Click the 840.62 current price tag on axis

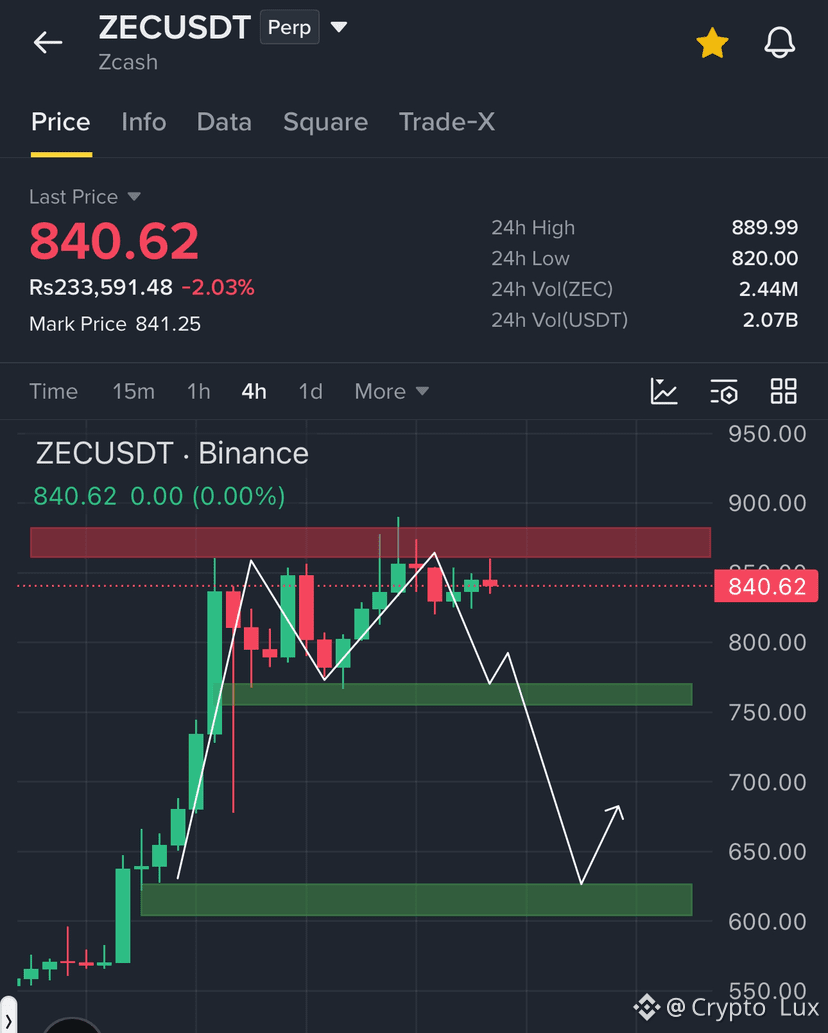click(766, 586)
